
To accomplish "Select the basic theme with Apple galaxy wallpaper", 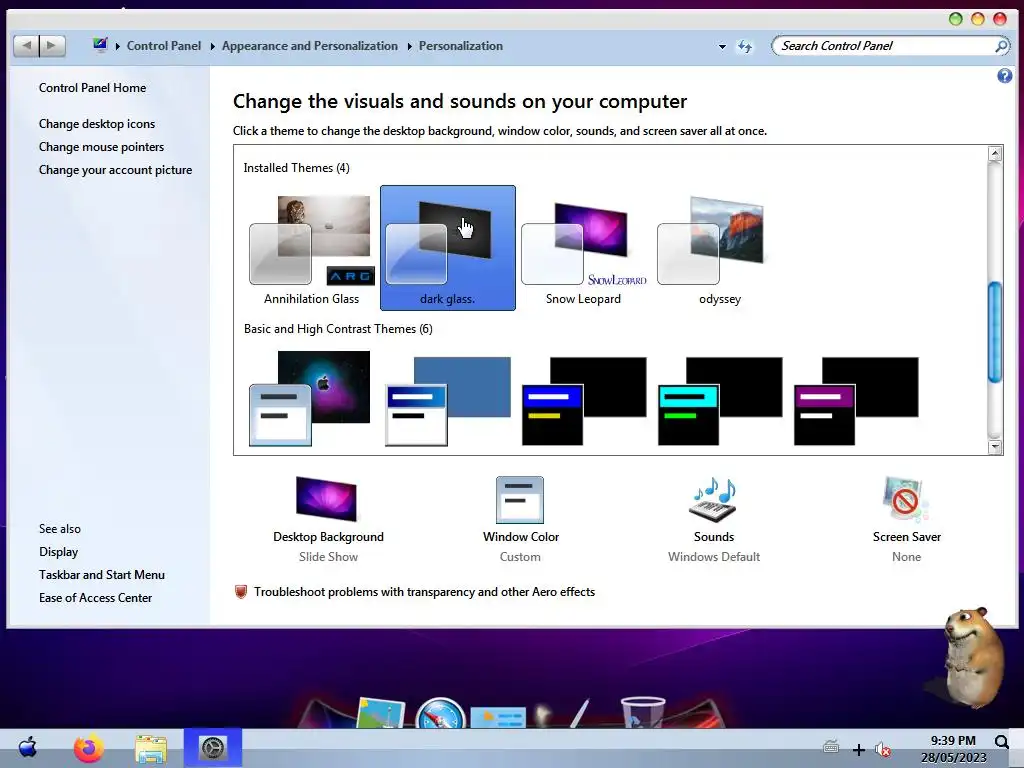I will click(310, 398).
